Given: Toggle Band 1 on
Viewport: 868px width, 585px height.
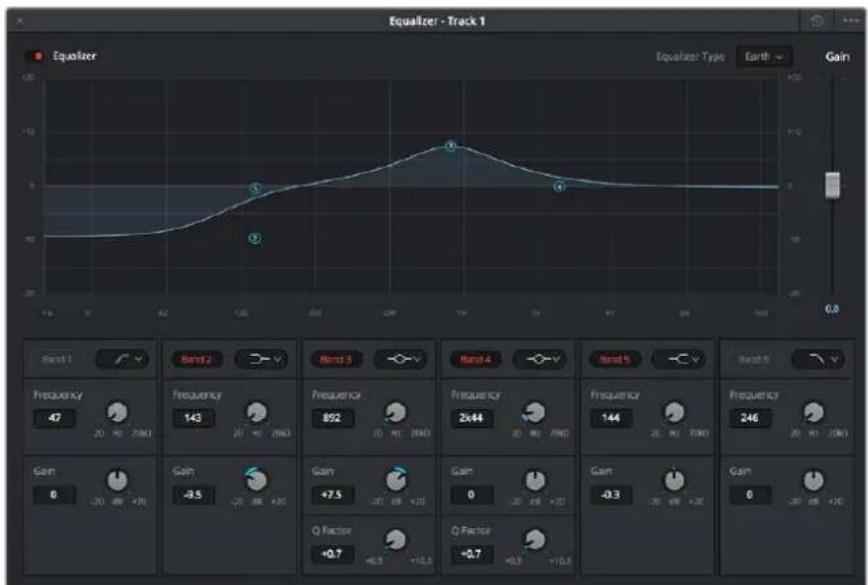Looking at the screenshot, I should (57, 359).
